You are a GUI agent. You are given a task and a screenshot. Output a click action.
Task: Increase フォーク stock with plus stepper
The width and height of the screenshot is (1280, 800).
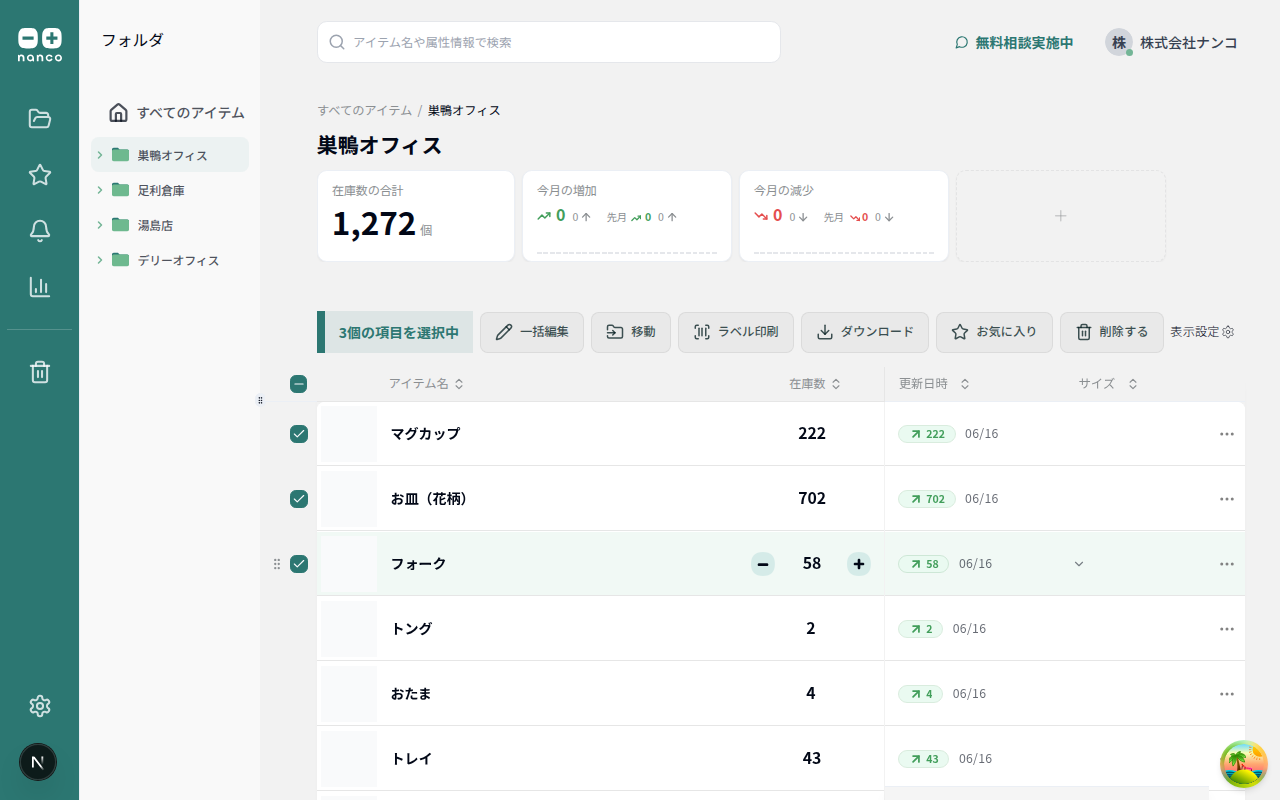click(858, 564)
